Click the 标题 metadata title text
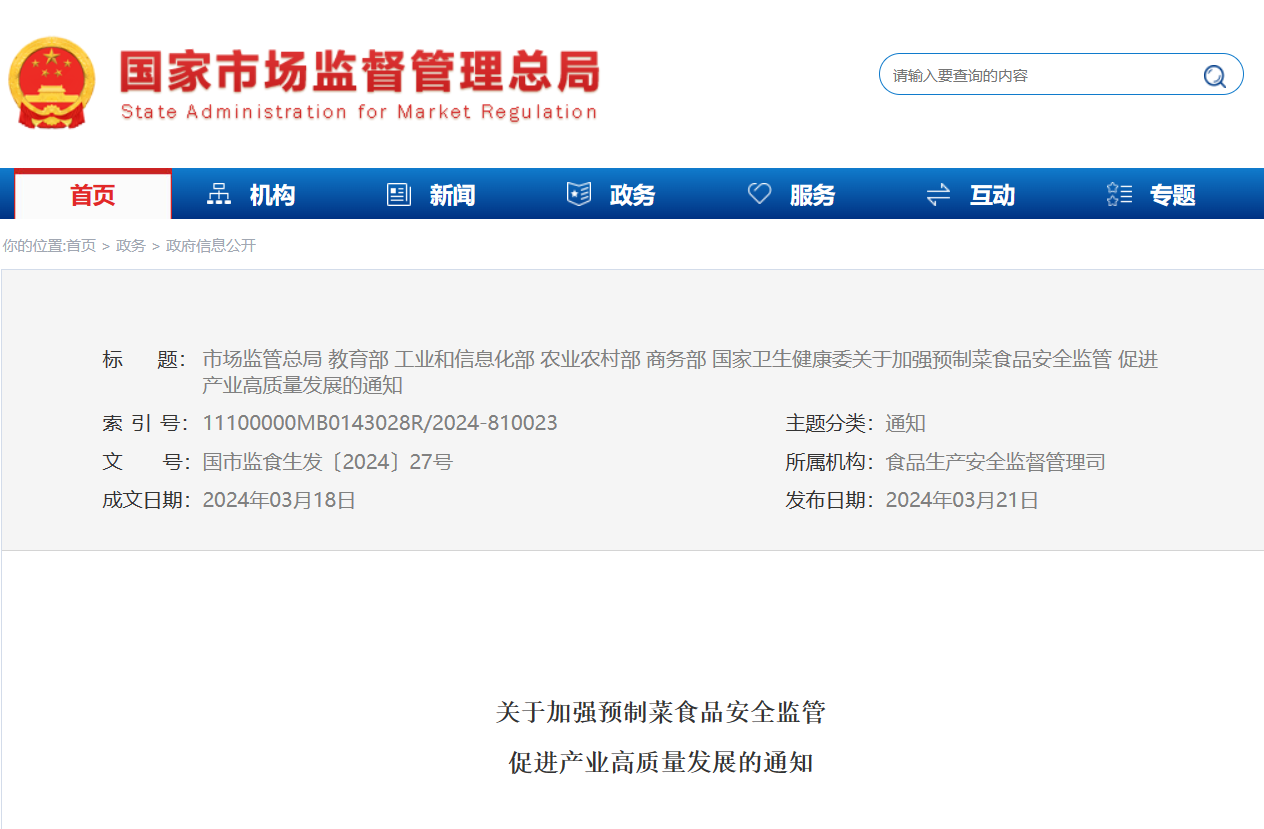Screen dimensions: 1264x829 click(x=680, y=372)
